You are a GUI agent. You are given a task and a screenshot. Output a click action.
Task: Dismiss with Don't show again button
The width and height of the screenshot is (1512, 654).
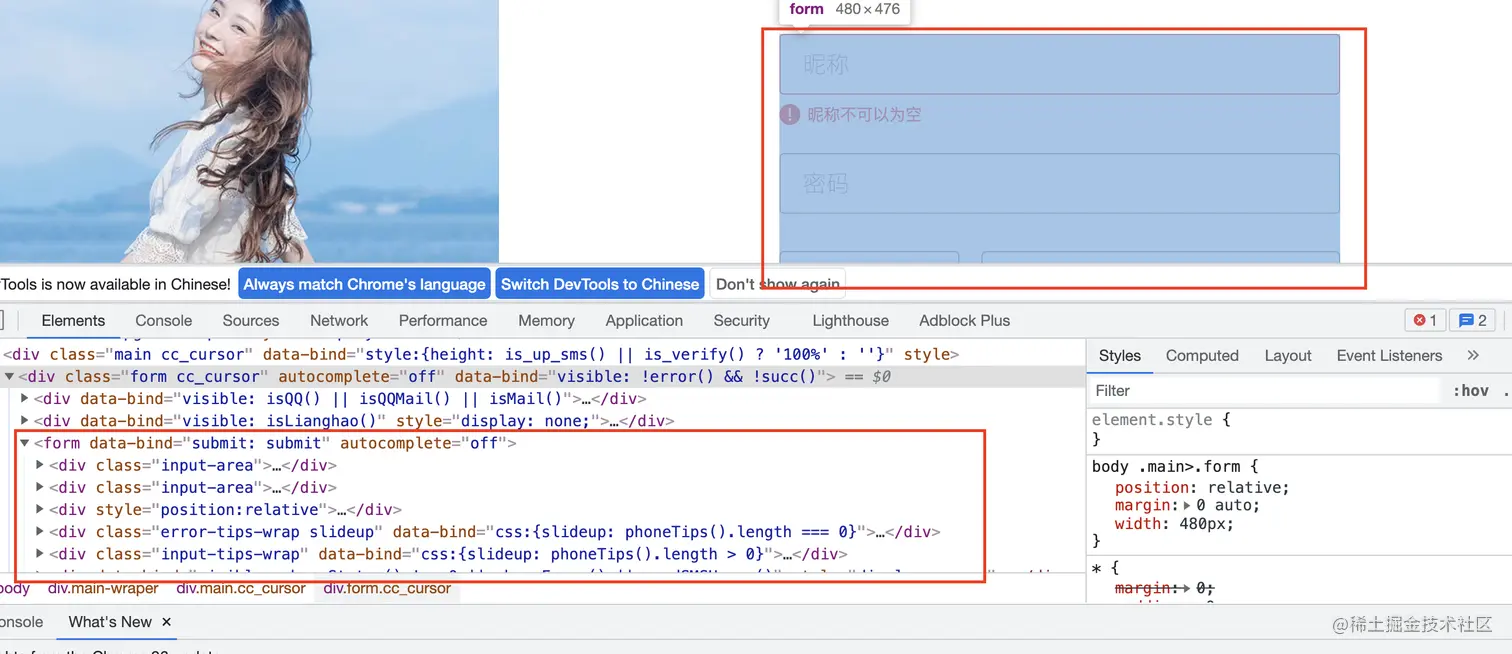(x=778, y=284)
